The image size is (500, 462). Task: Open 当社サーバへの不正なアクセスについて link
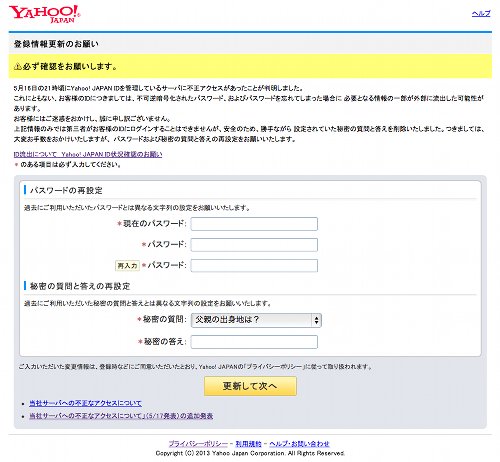(85, 403)
